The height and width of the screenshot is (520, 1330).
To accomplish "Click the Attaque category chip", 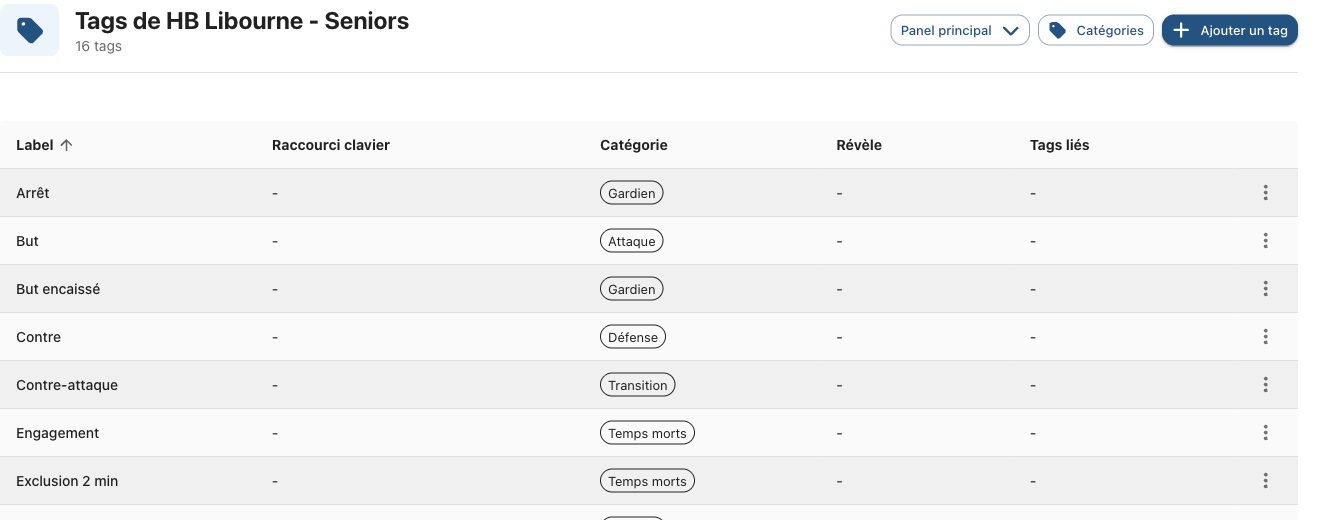I will [x=632, y=241].
